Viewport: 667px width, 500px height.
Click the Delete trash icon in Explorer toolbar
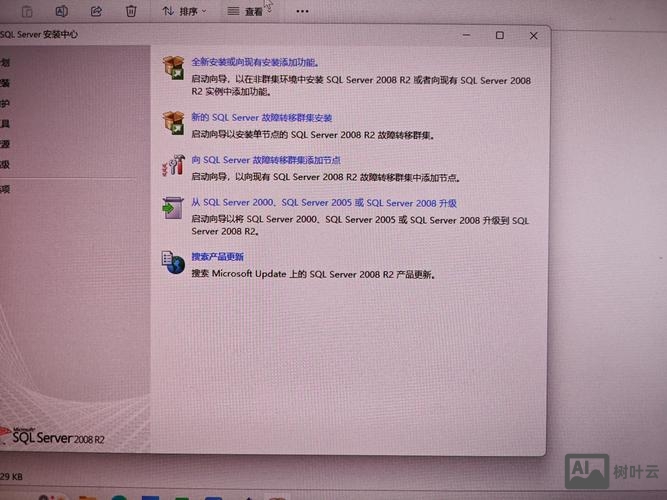click(x=131, y=11)
